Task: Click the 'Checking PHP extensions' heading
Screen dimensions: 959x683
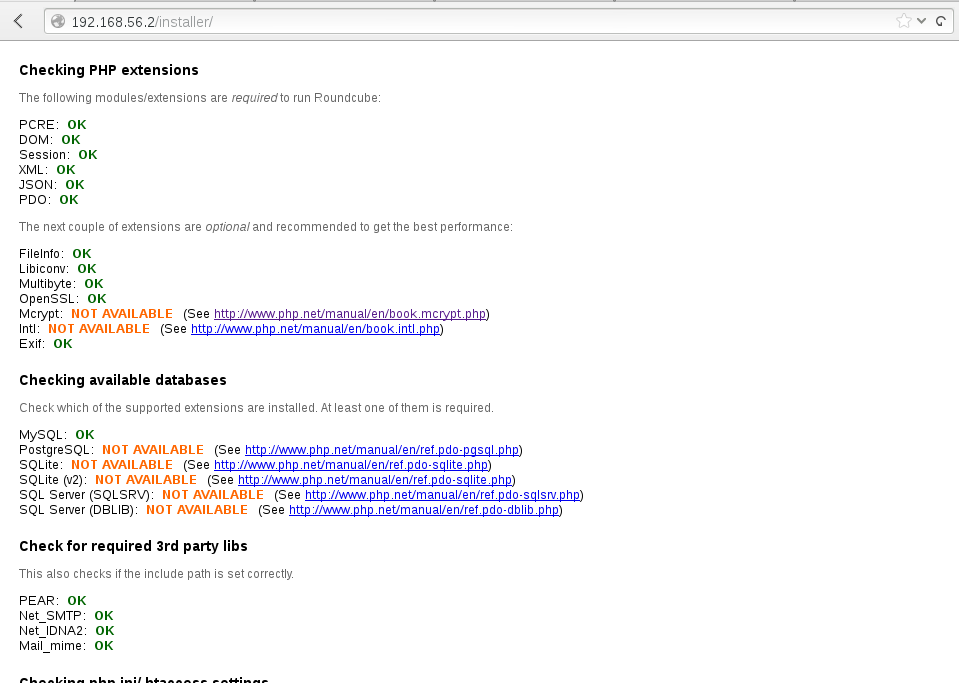Action: (109, 70)
